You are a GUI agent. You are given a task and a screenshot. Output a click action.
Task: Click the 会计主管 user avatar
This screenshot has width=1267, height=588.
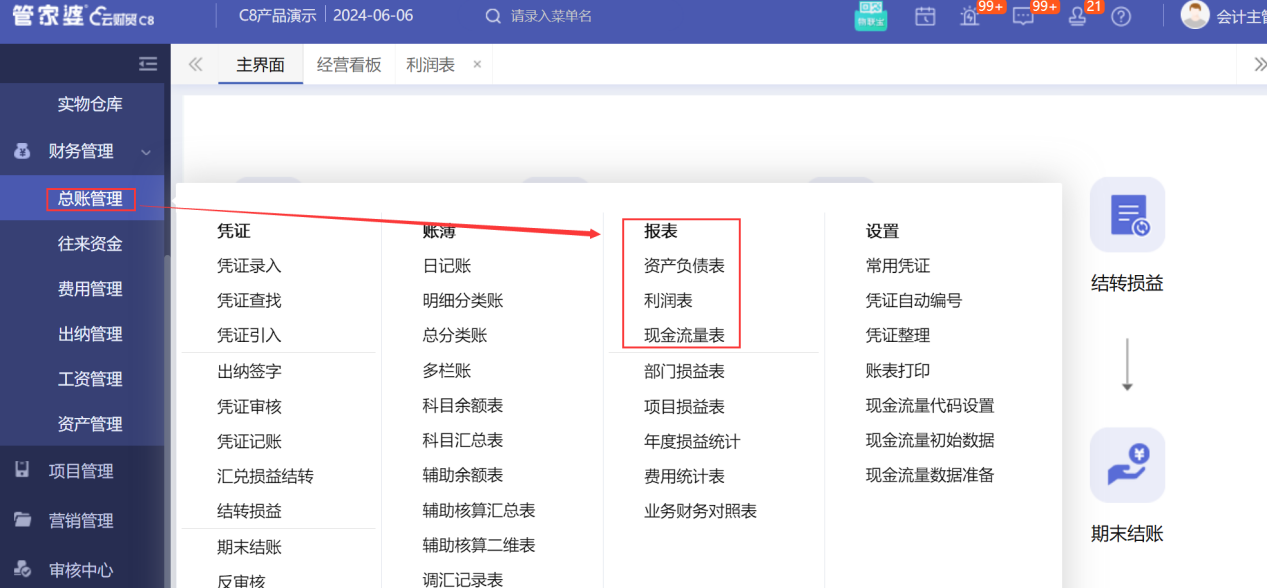1195,16
